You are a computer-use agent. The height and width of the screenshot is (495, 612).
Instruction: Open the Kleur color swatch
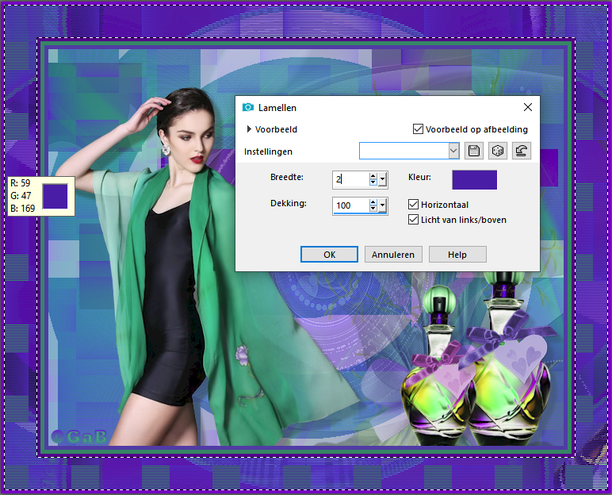point(474,180)
